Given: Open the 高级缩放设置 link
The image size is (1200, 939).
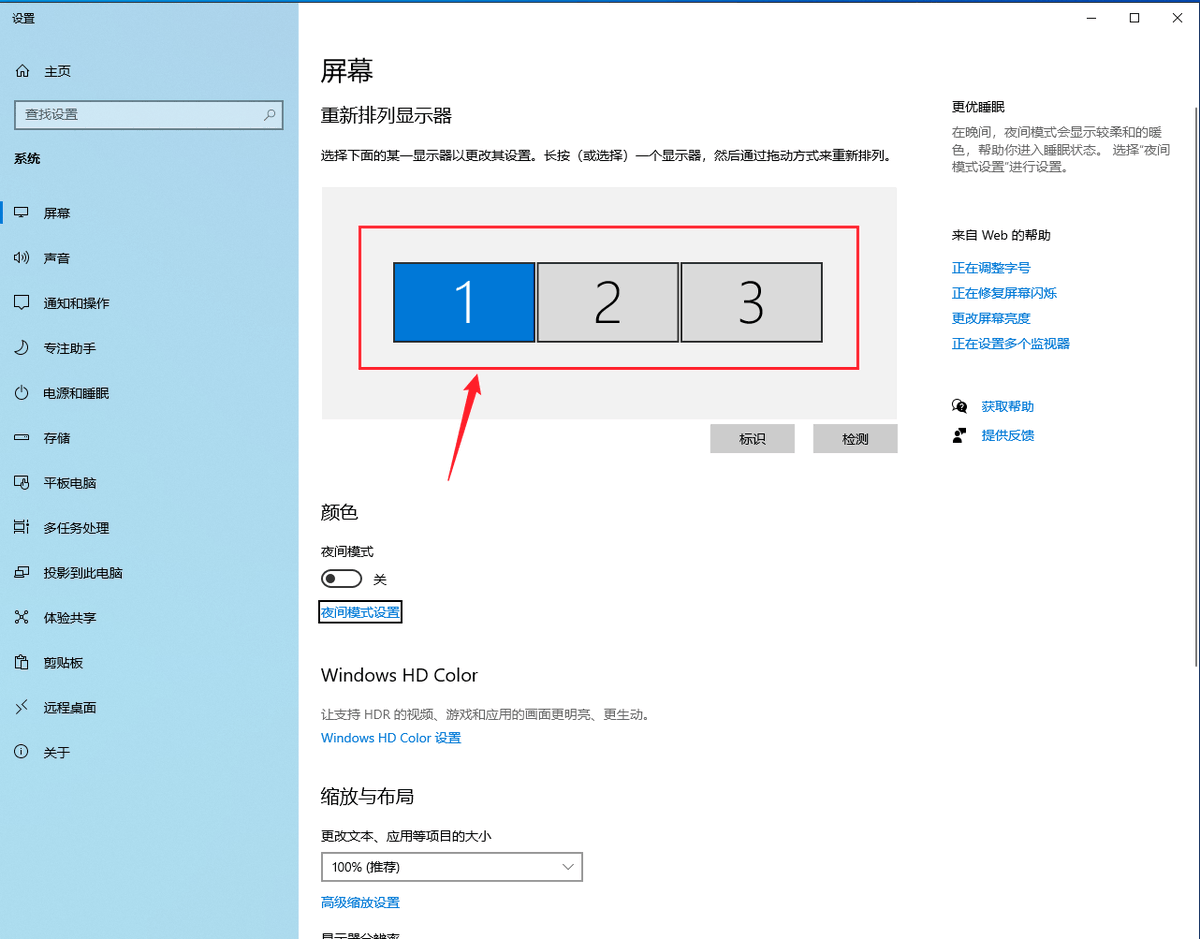Looking at the screenshot, I should click(360, 902).
